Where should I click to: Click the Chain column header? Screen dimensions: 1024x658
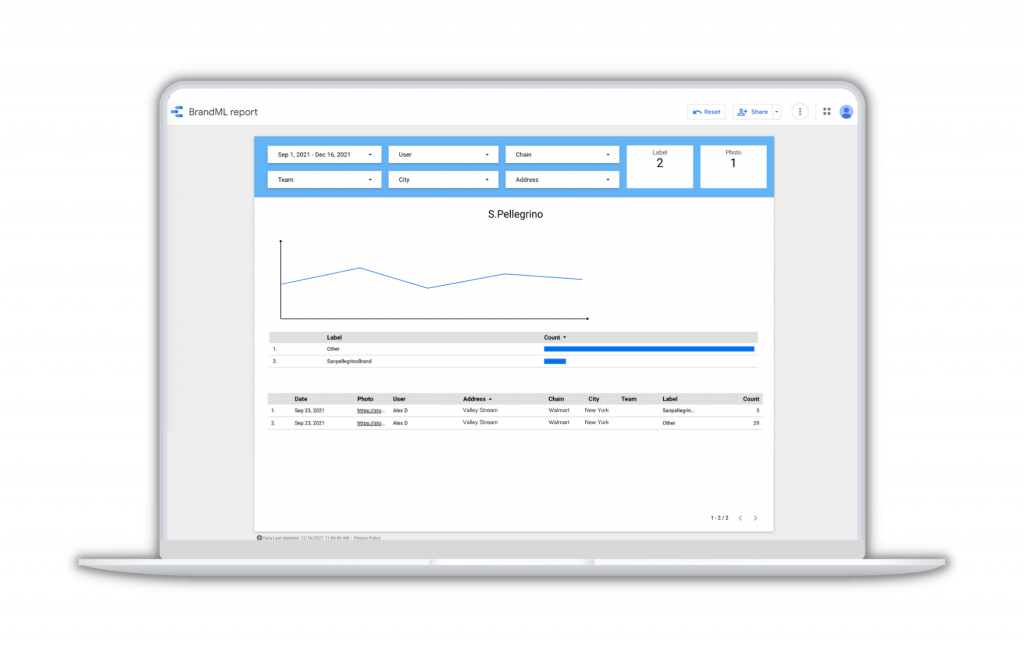tap(556, 399)
